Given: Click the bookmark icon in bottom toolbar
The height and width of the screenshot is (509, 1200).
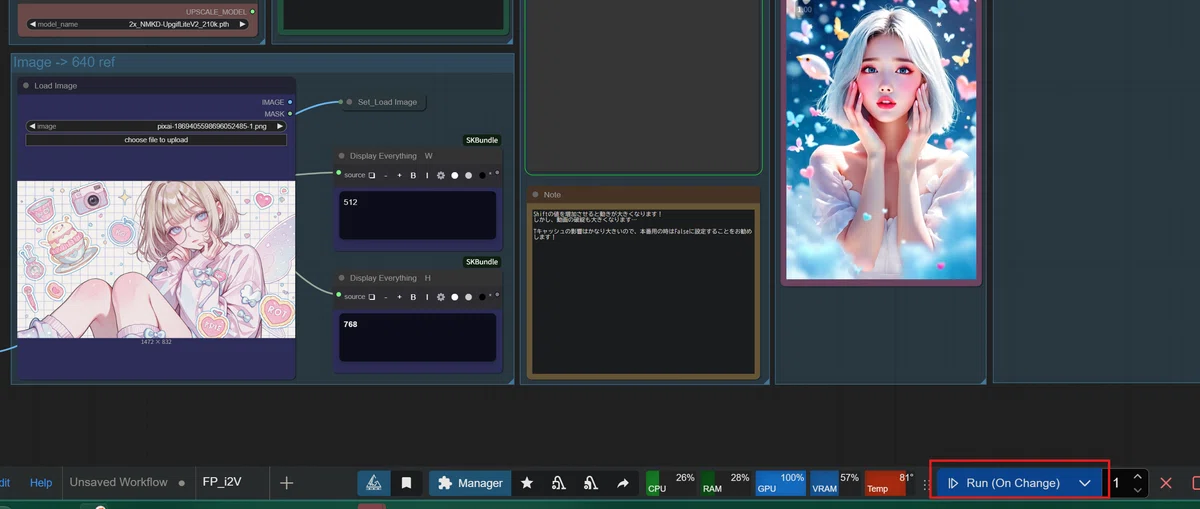Looking at the screenshot, I should (x=406, y=483).
